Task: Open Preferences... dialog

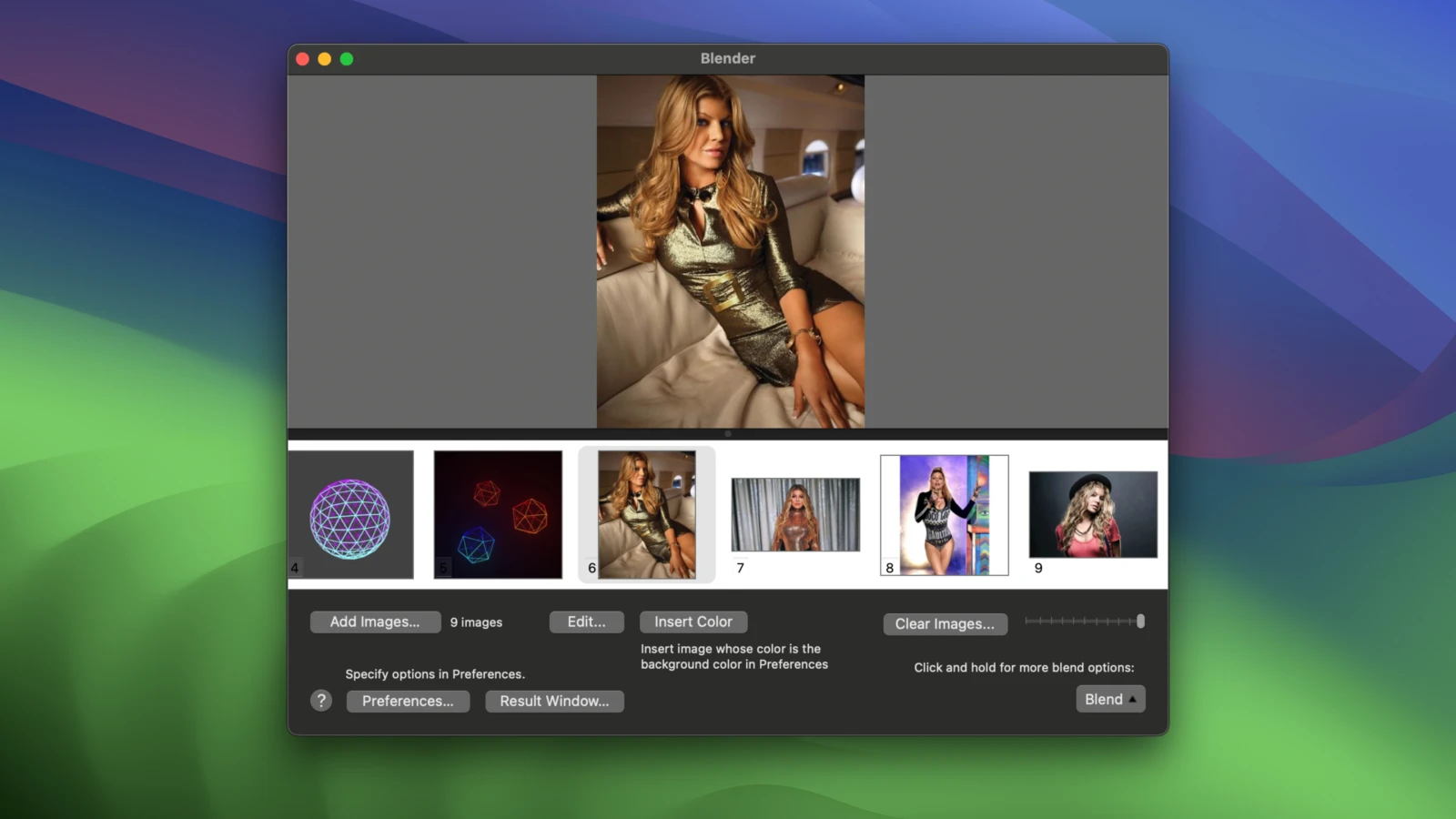Action: click(x=408, y=702)
